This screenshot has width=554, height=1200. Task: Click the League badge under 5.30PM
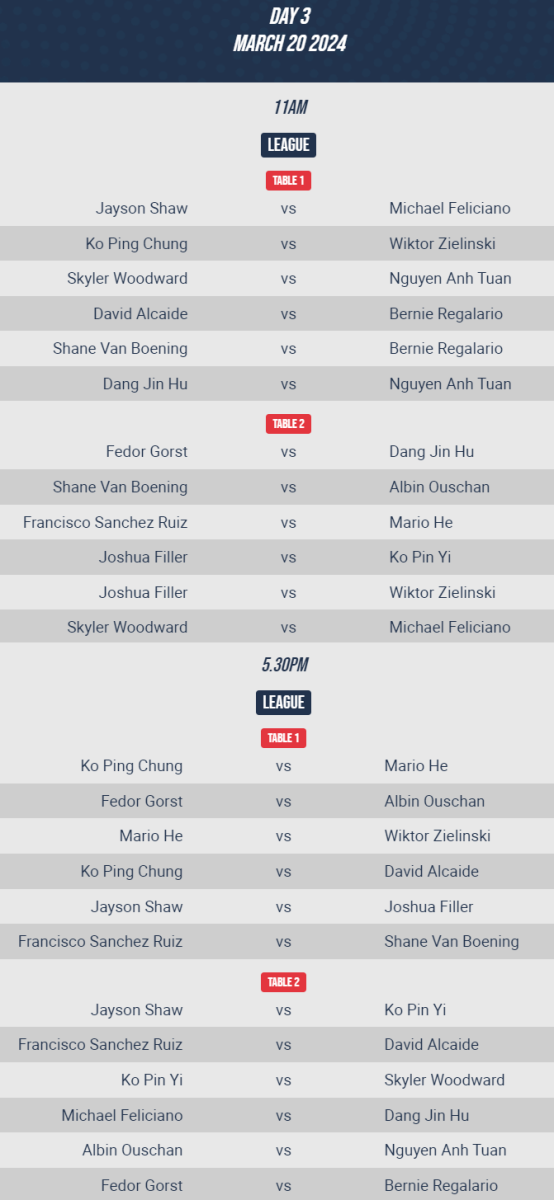click(284, 702)
